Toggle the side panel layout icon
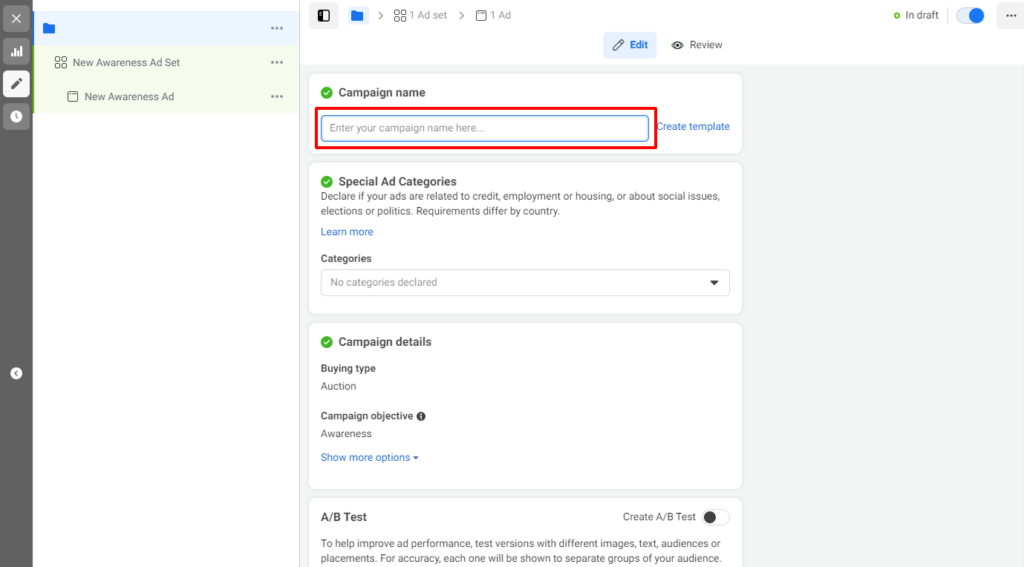Image resolution: width=1024 pixels, height=567 pixels. click(x=324, y=16)
